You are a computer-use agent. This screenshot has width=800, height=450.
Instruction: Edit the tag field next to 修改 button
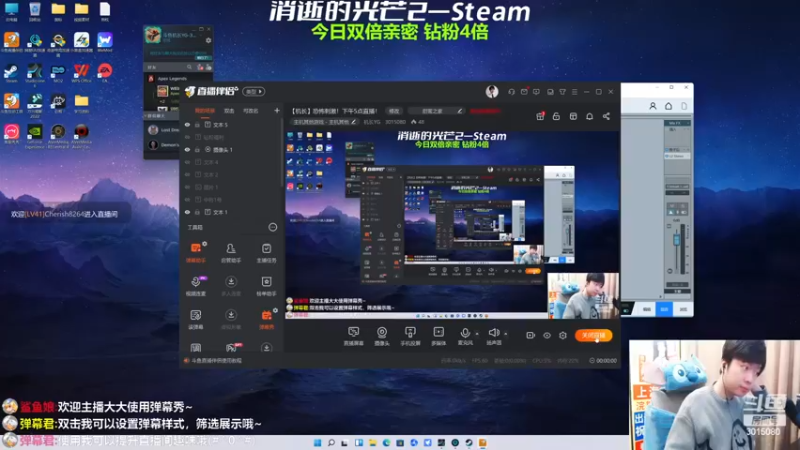point(438,111)
